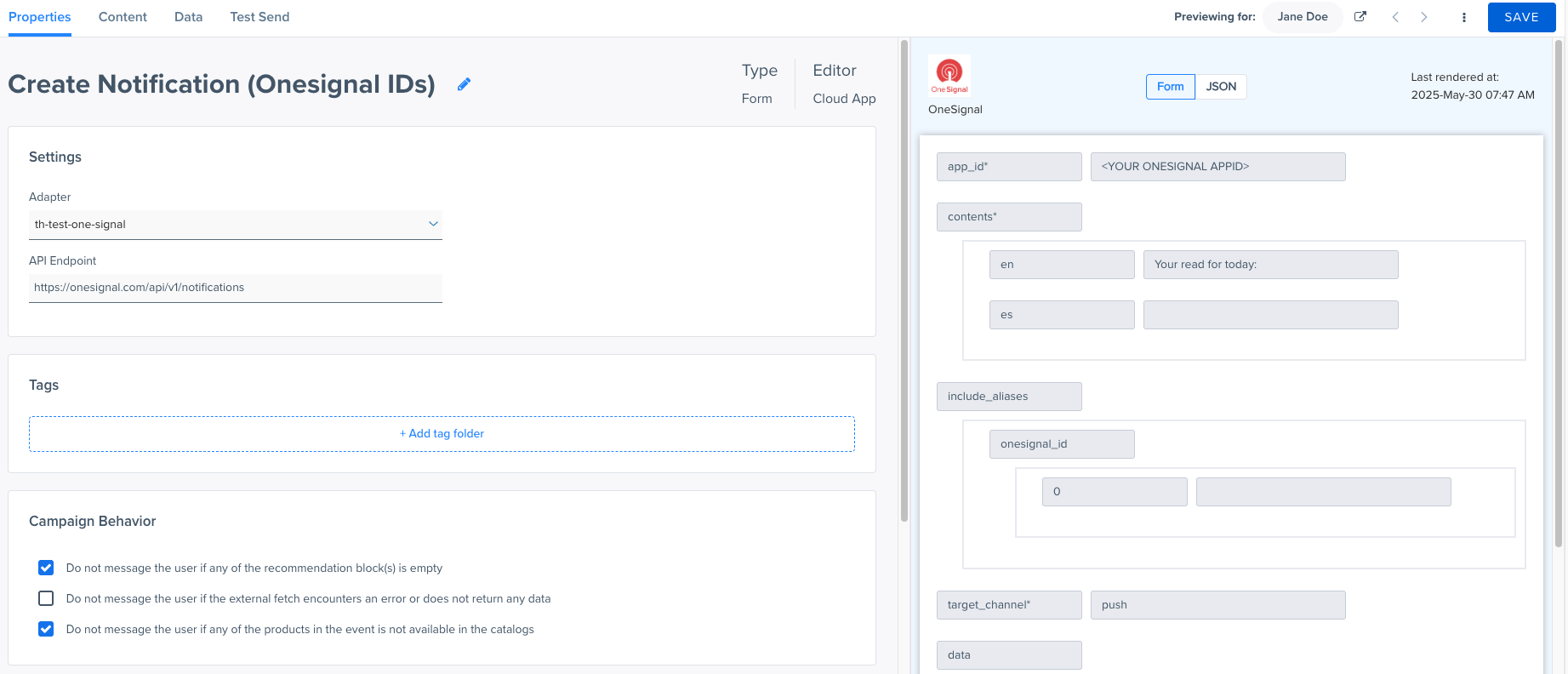Image resolution: width=1568 pixels, height=674 pixels.
Task: Open Previewing for Jane Doe selector
Action: (x=1302, y=17)
